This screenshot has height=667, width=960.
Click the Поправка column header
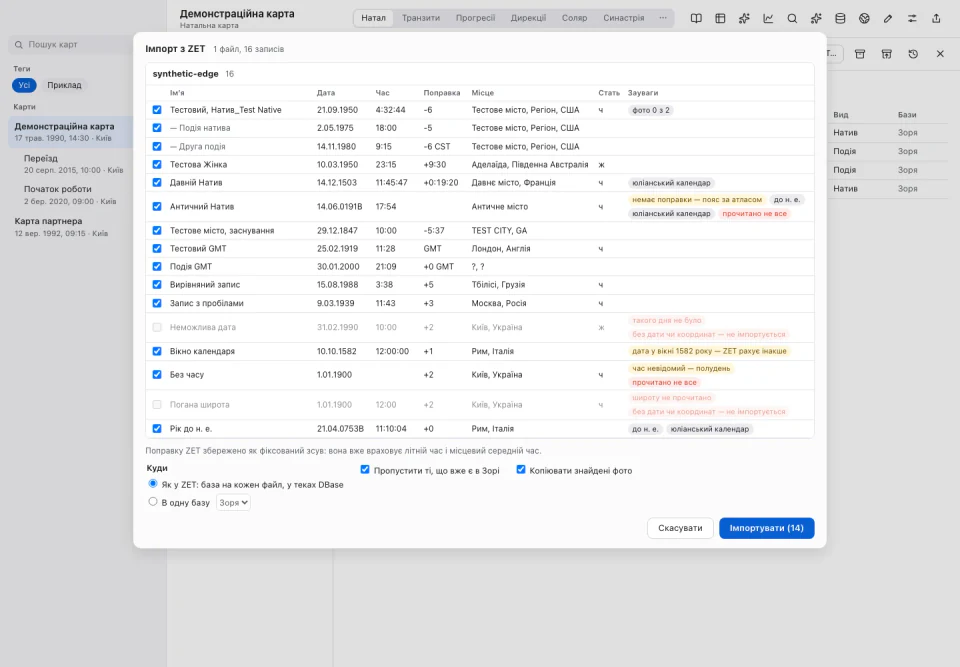point(441,92)
